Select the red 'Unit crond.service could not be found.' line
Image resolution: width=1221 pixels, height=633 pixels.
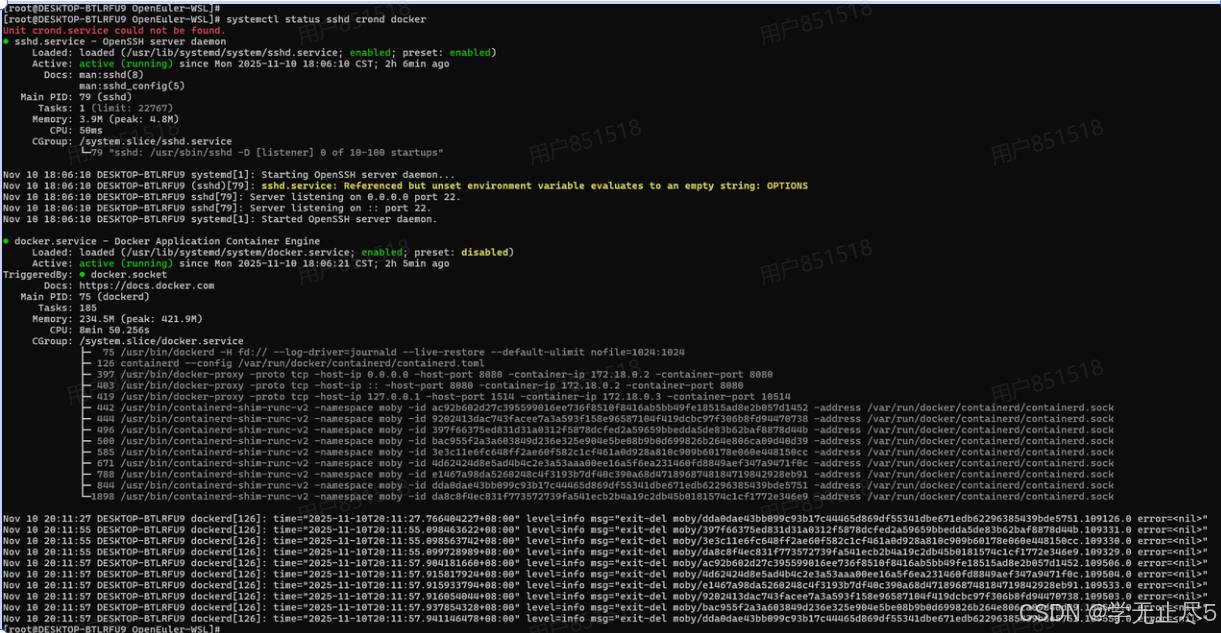(114, 31)
